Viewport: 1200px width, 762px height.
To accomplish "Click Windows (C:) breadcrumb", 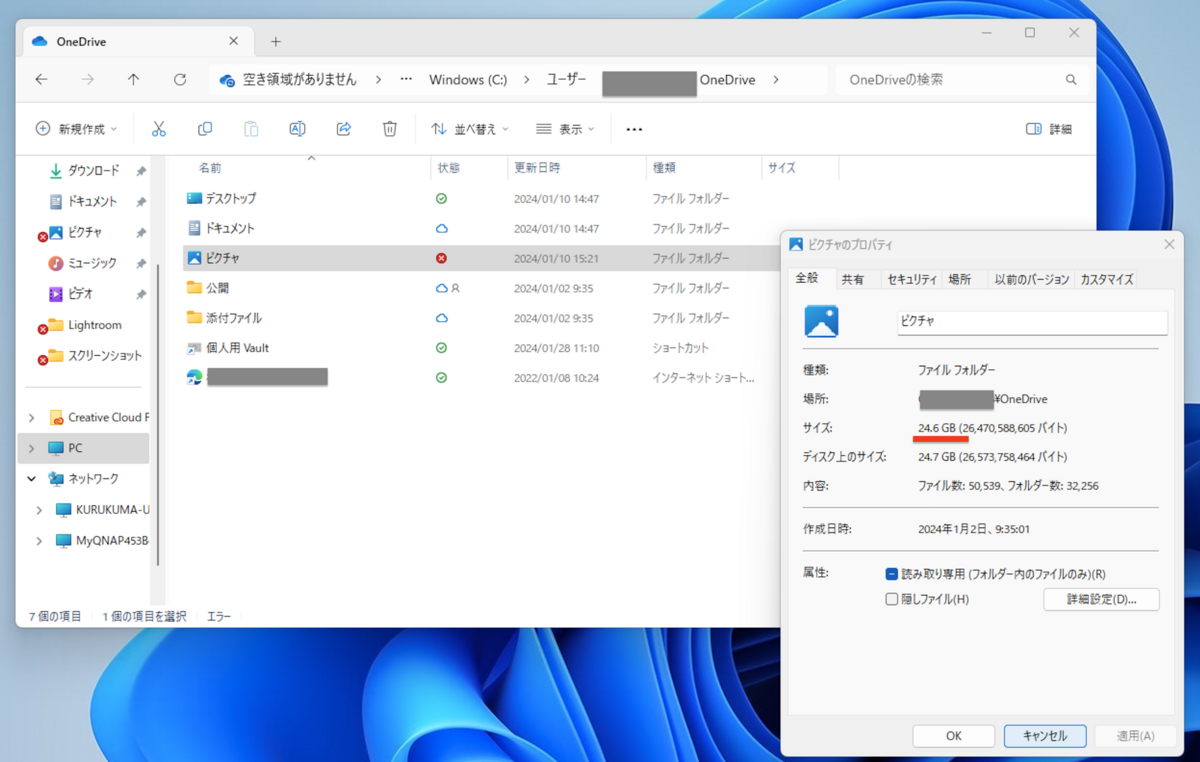I will (468, 80).
